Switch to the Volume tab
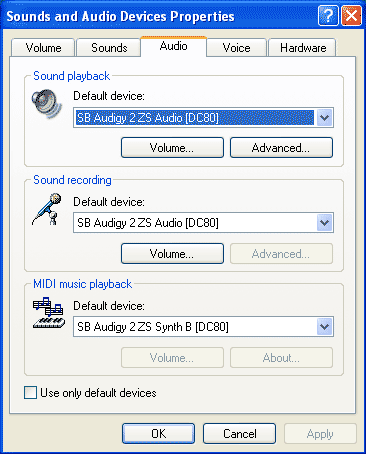Image resolution: width=366 pixels, height=454 pixels. tap(43, 48)
